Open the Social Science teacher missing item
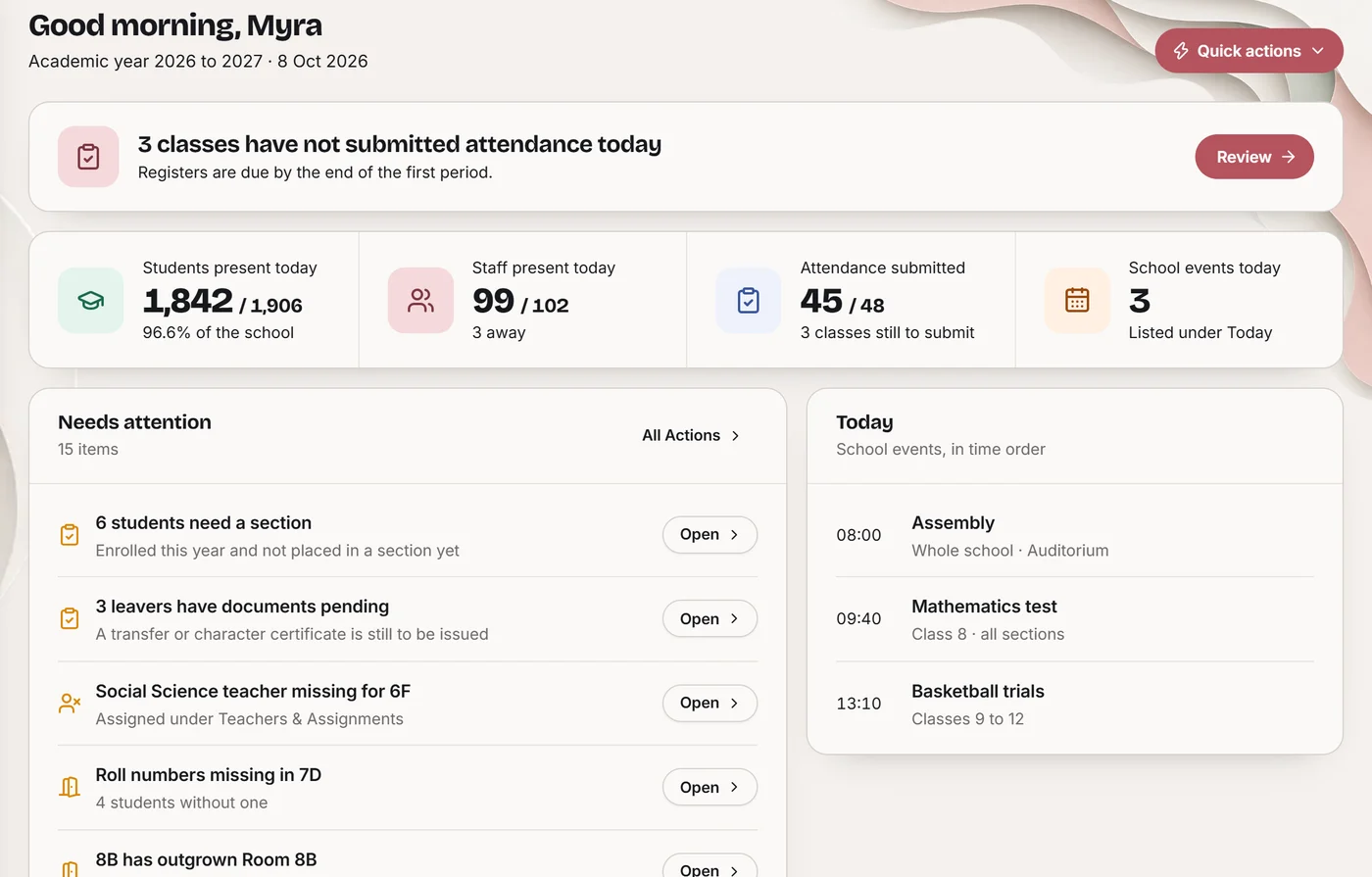The height and width of the screenshot is (877, 1372). pyautogui.click(x=710, y=704)
